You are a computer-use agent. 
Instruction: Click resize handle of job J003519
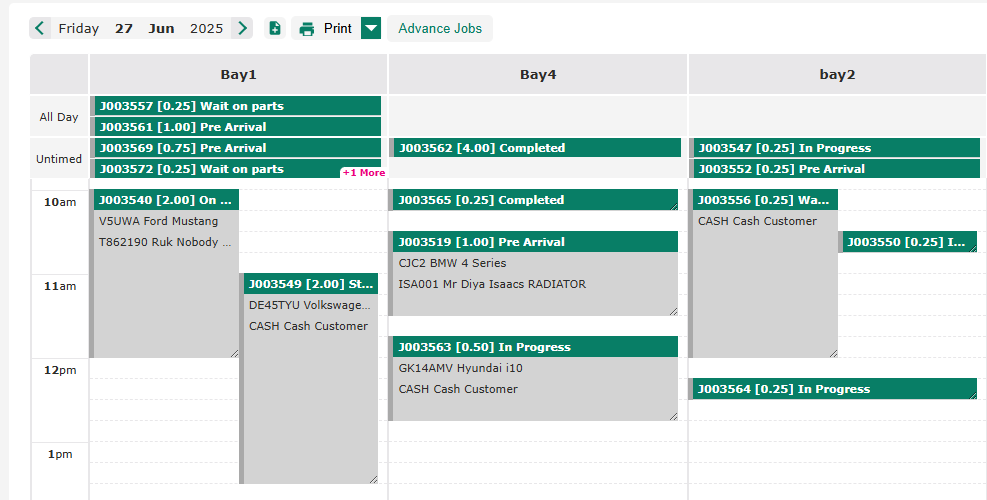pyautogui.click(x=673, y=310)
